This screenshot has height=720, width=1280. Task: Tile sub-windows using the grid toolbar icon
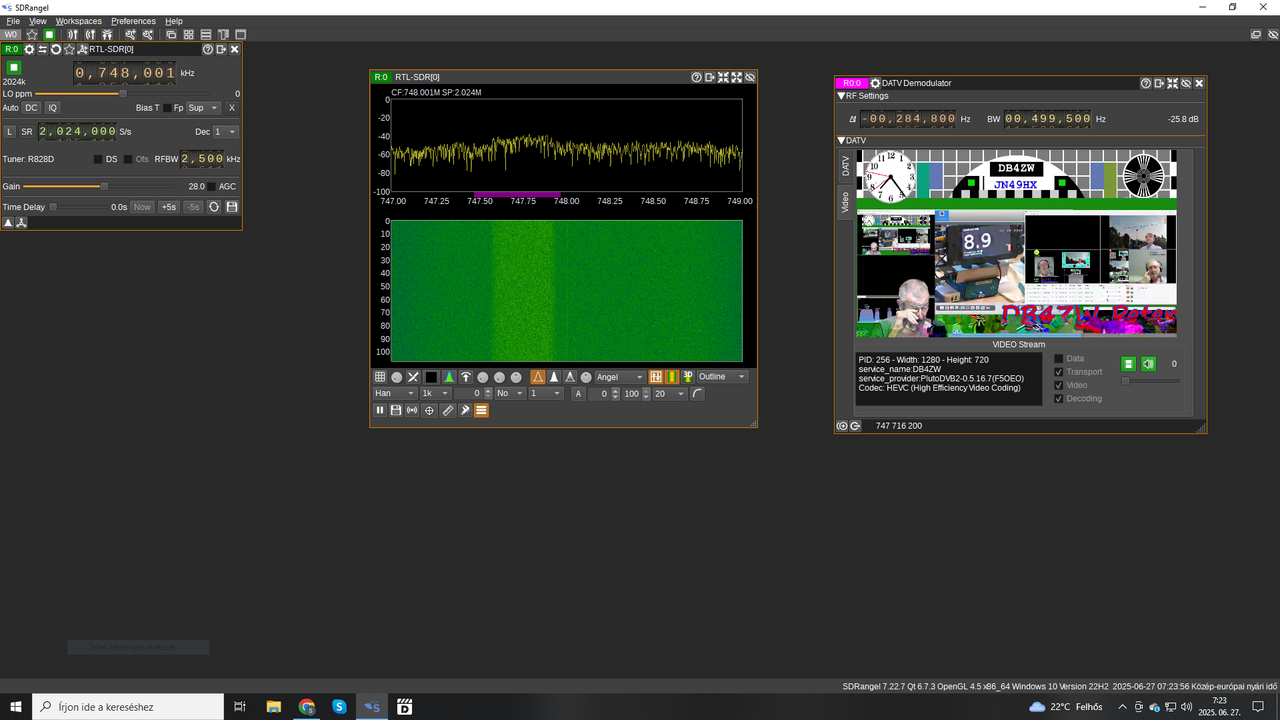tap(188, 34)
